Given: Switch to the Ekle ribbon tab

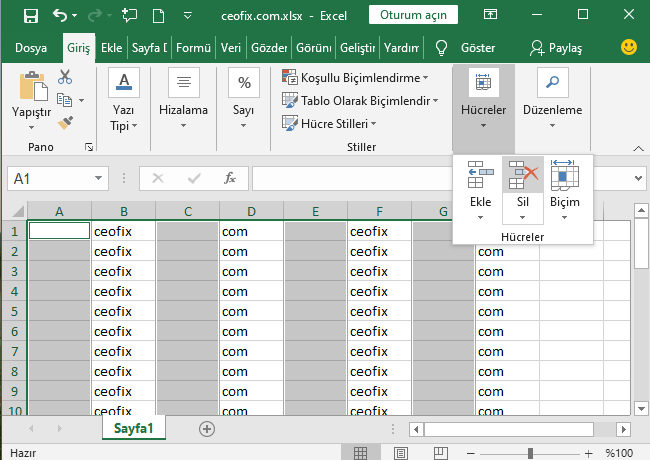Looking at the screenshot, I should coord(112,48).
